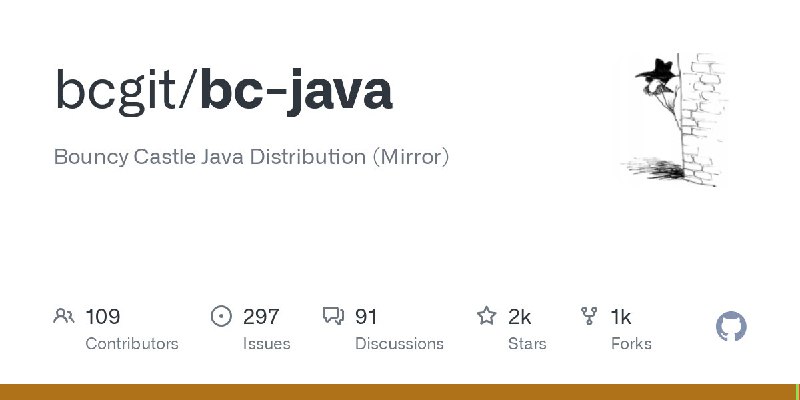
Task: Click the GitHub Octocat logo
Action: (x=731, y=327)
